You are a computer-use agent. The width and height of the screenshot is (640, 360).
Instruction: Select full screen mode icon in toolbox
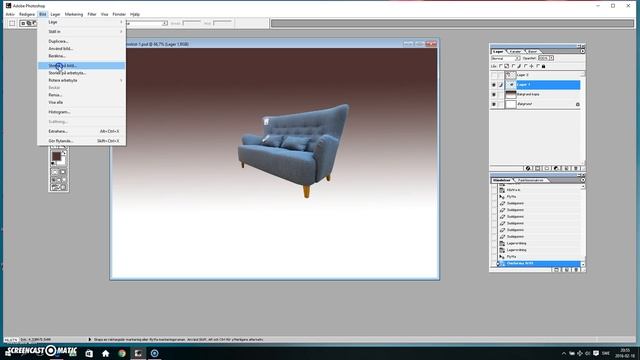[64, 180]
